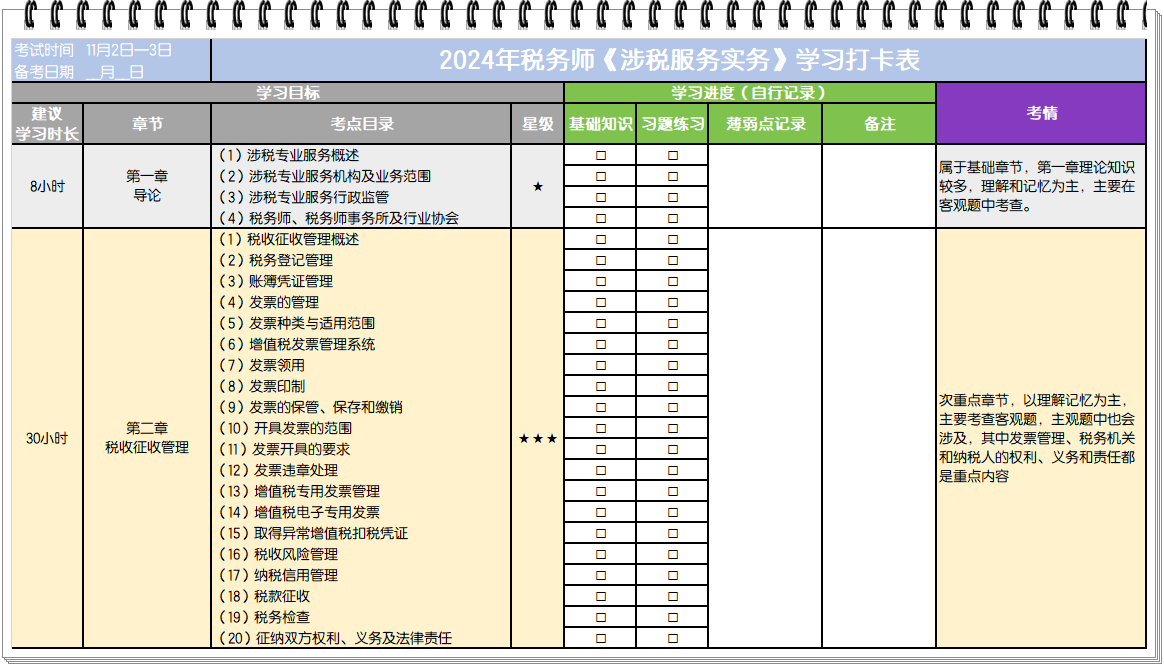Select the 学习目标 header cell

(287, 93)
